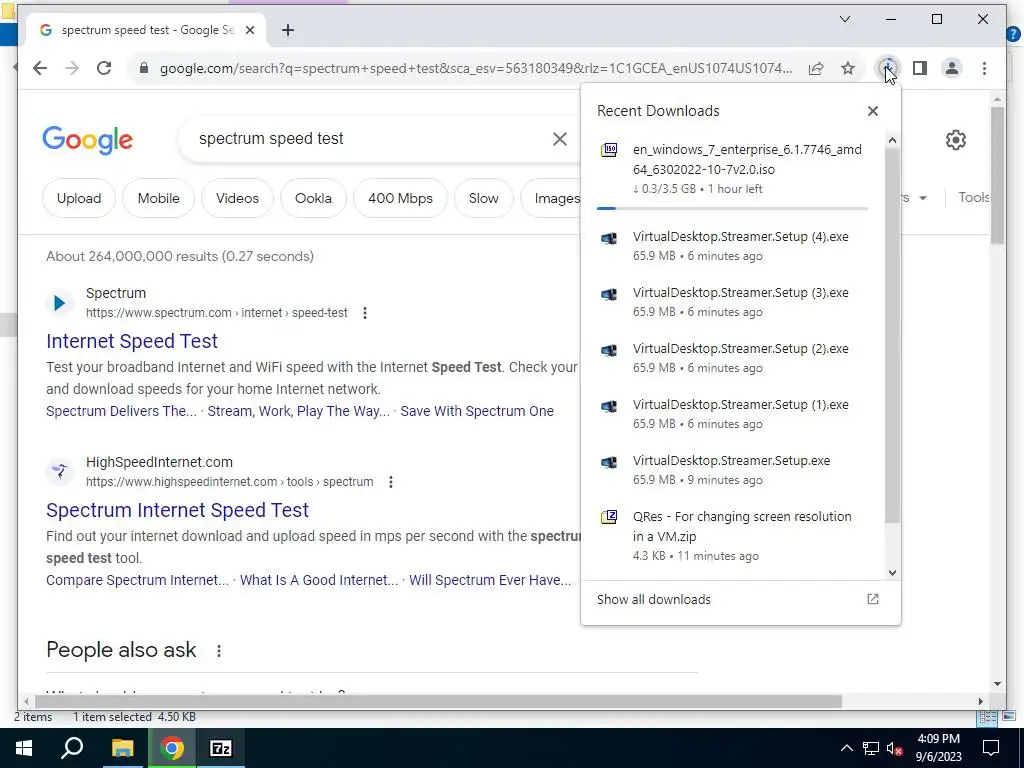Open VirtualDesktop.Streamer.Setup (3).exe download
The width and height of the screenshot is (1024, 768).
coord(733,302)
